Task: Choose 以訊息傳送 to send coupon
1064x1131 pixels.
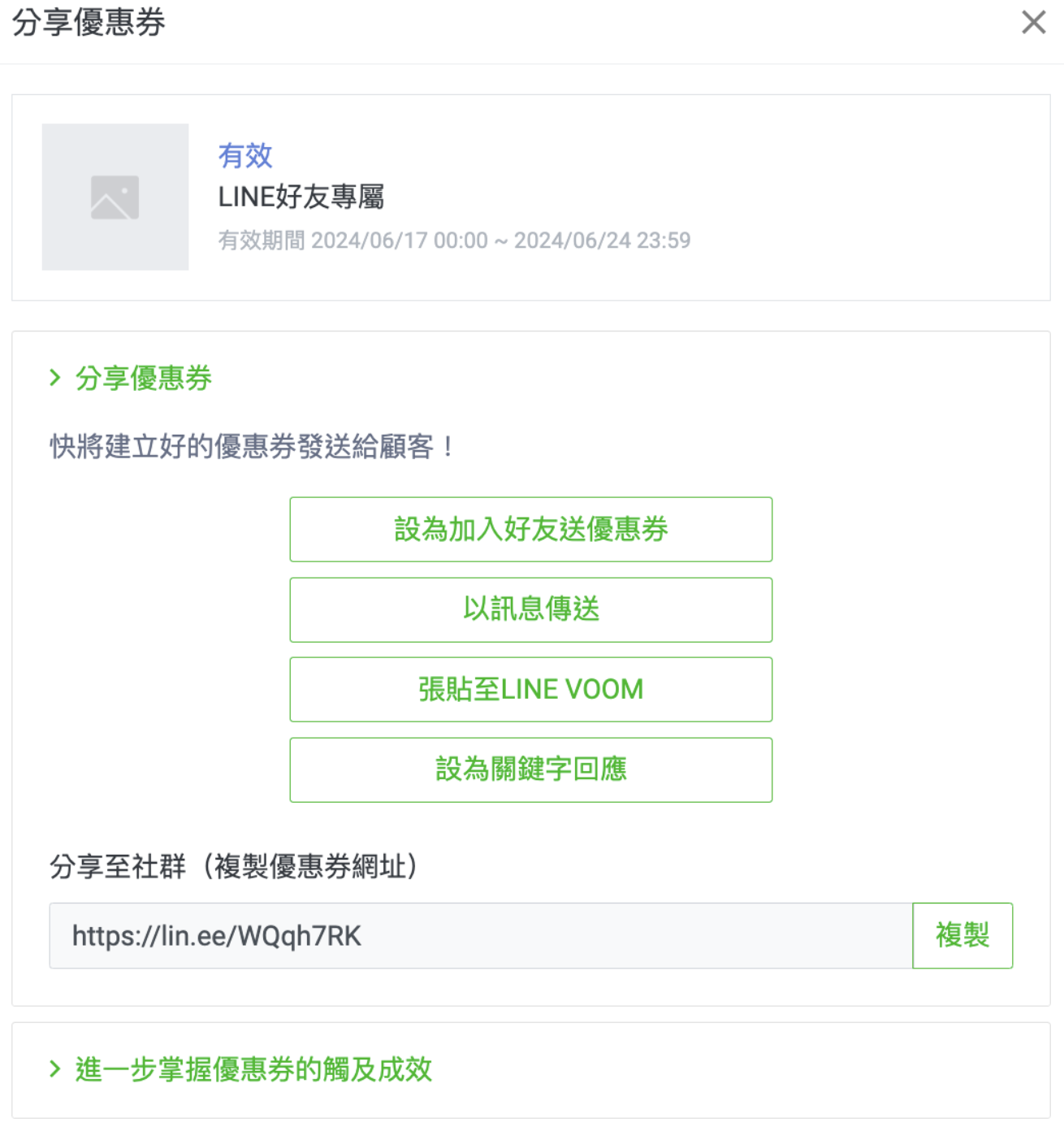Action: (x=530, y=609)
